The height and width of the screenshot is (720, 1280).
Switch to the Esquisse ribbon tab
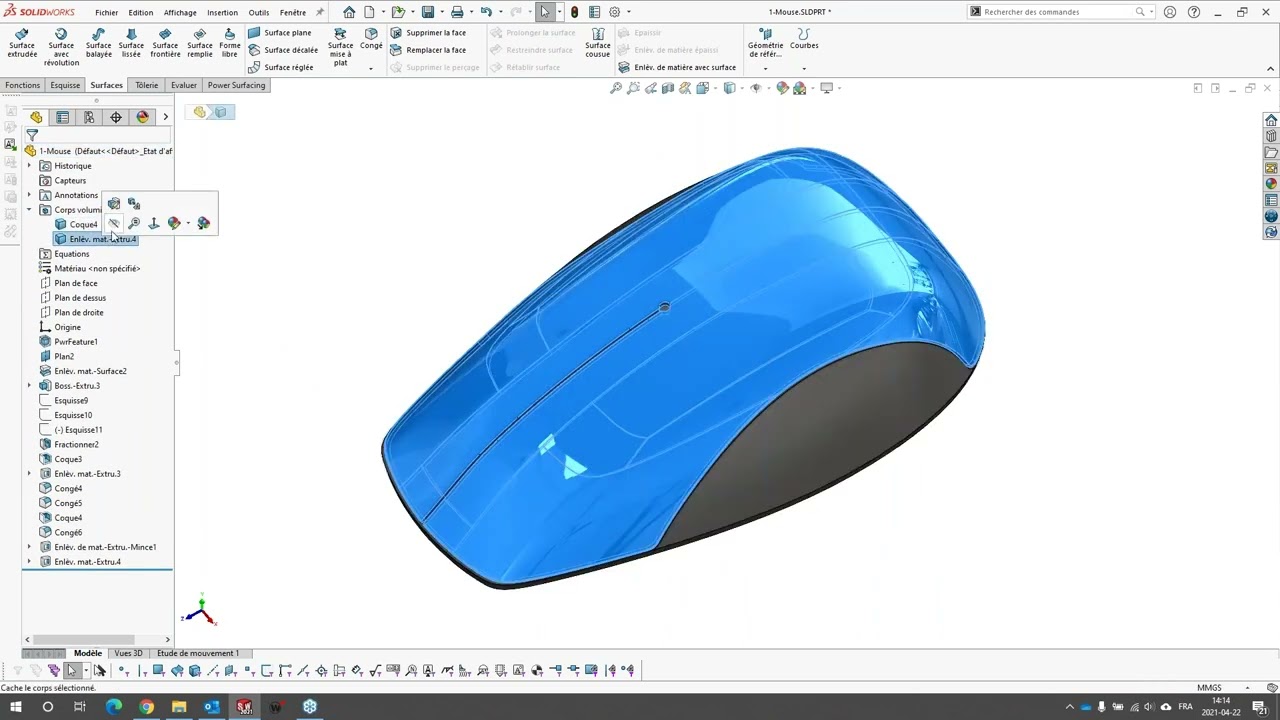(x=65, y=85)
